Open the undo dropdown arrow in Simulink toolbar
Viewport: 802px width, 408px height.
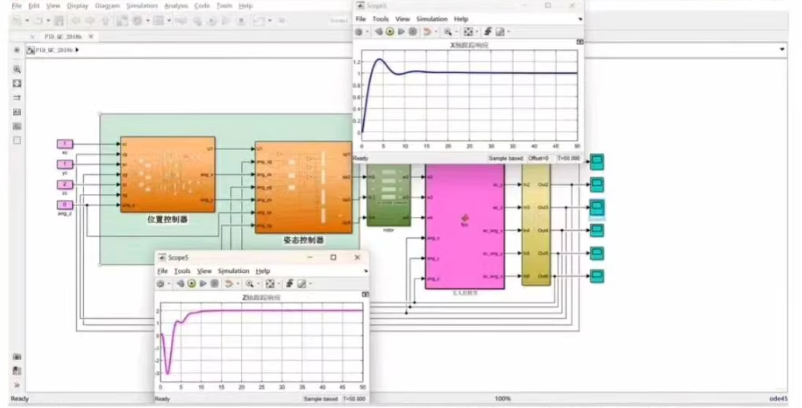click(x=27, y=21)
